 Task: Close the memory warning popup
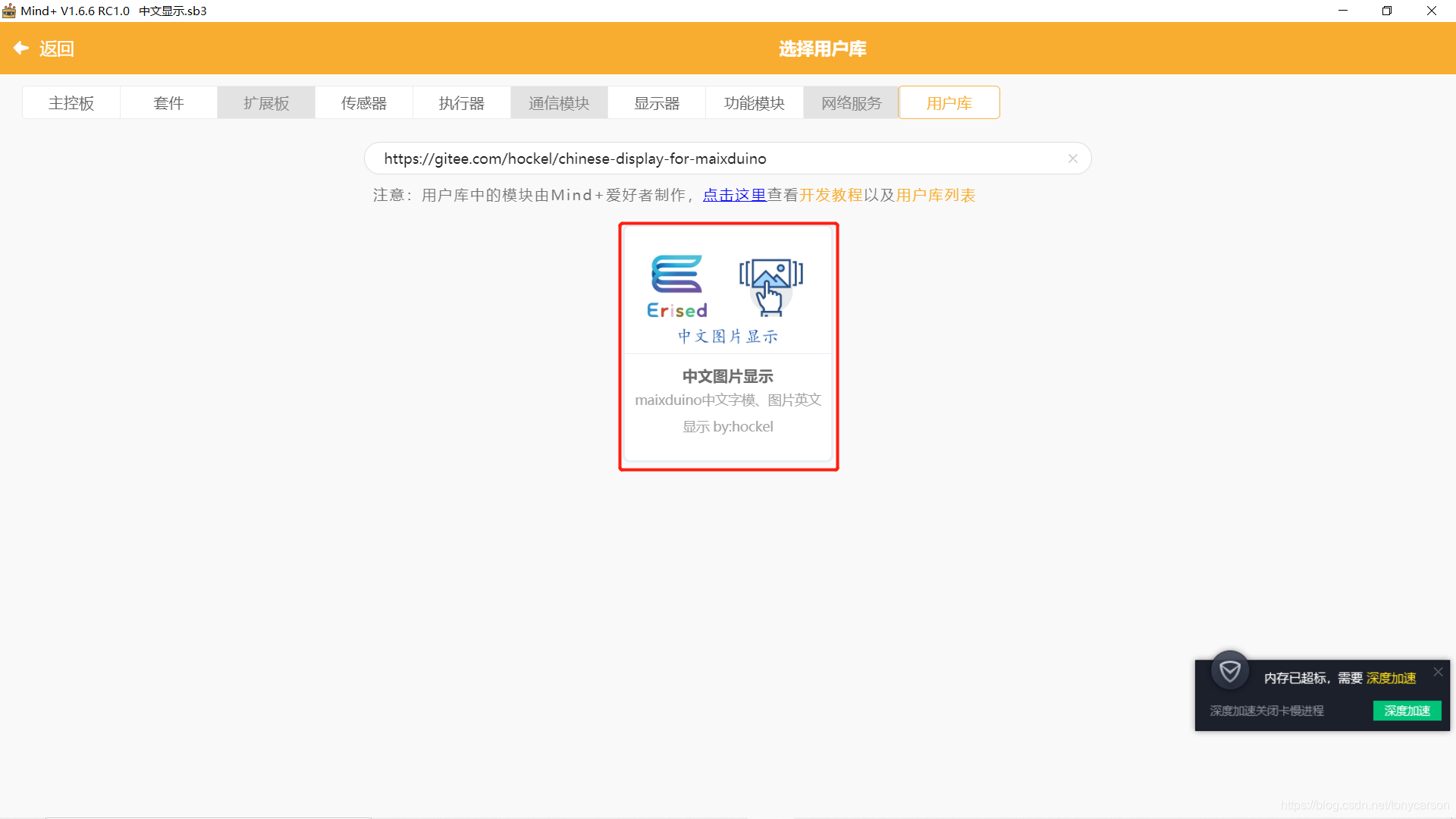point(1438,672)
